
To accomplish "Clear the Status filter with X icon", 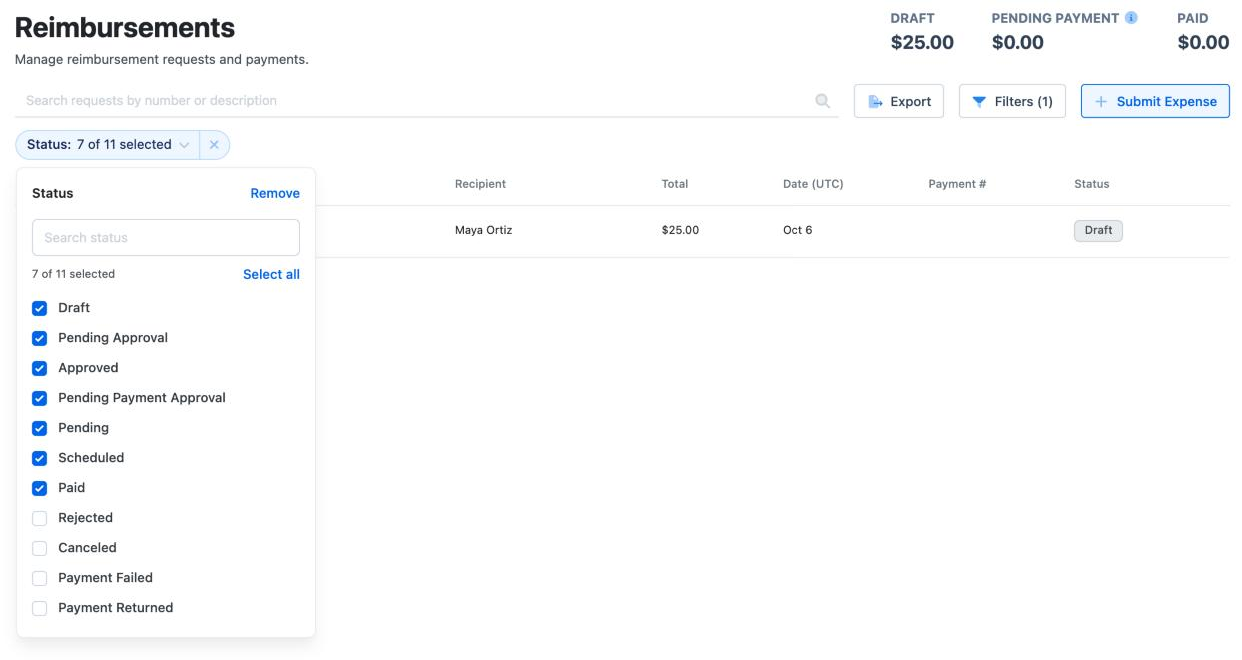I will 214,145.
